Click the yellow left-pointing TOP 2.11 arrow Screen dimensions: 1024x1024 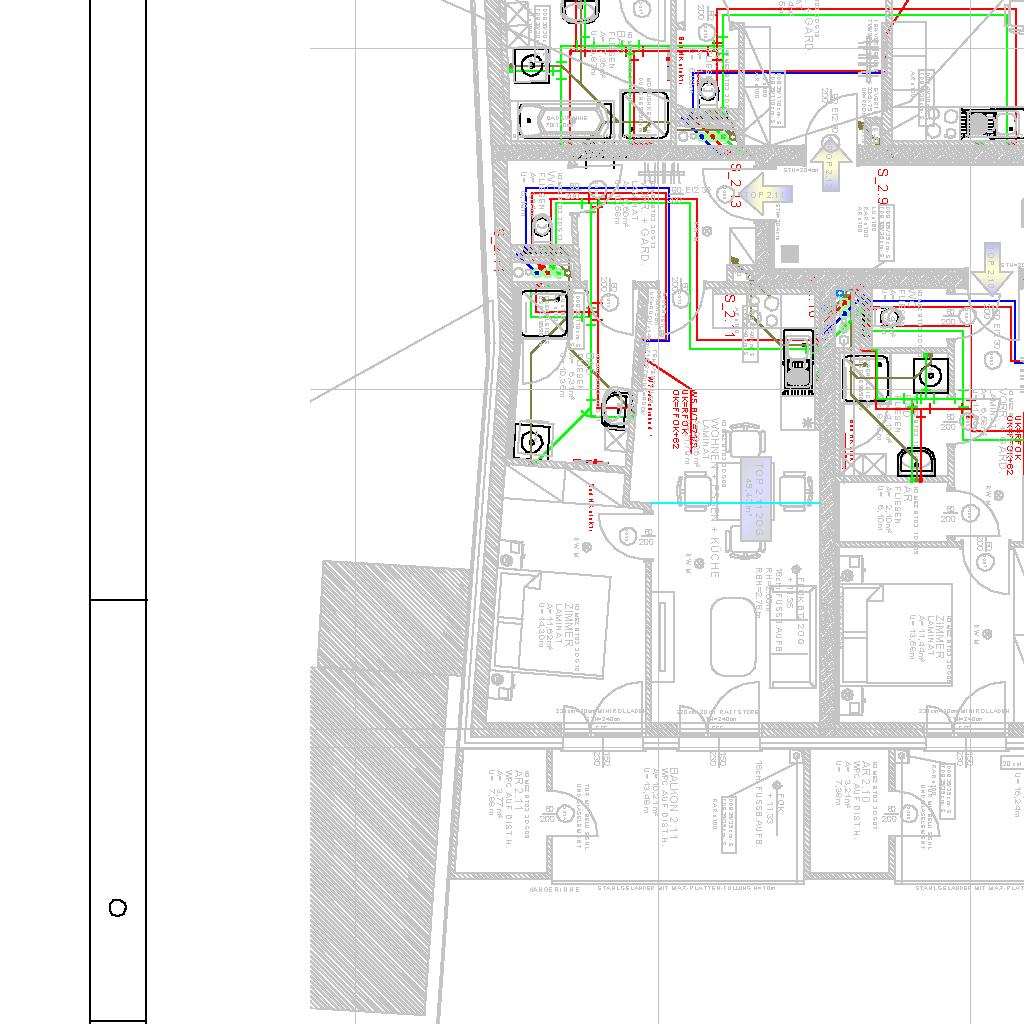pos(767,196)
